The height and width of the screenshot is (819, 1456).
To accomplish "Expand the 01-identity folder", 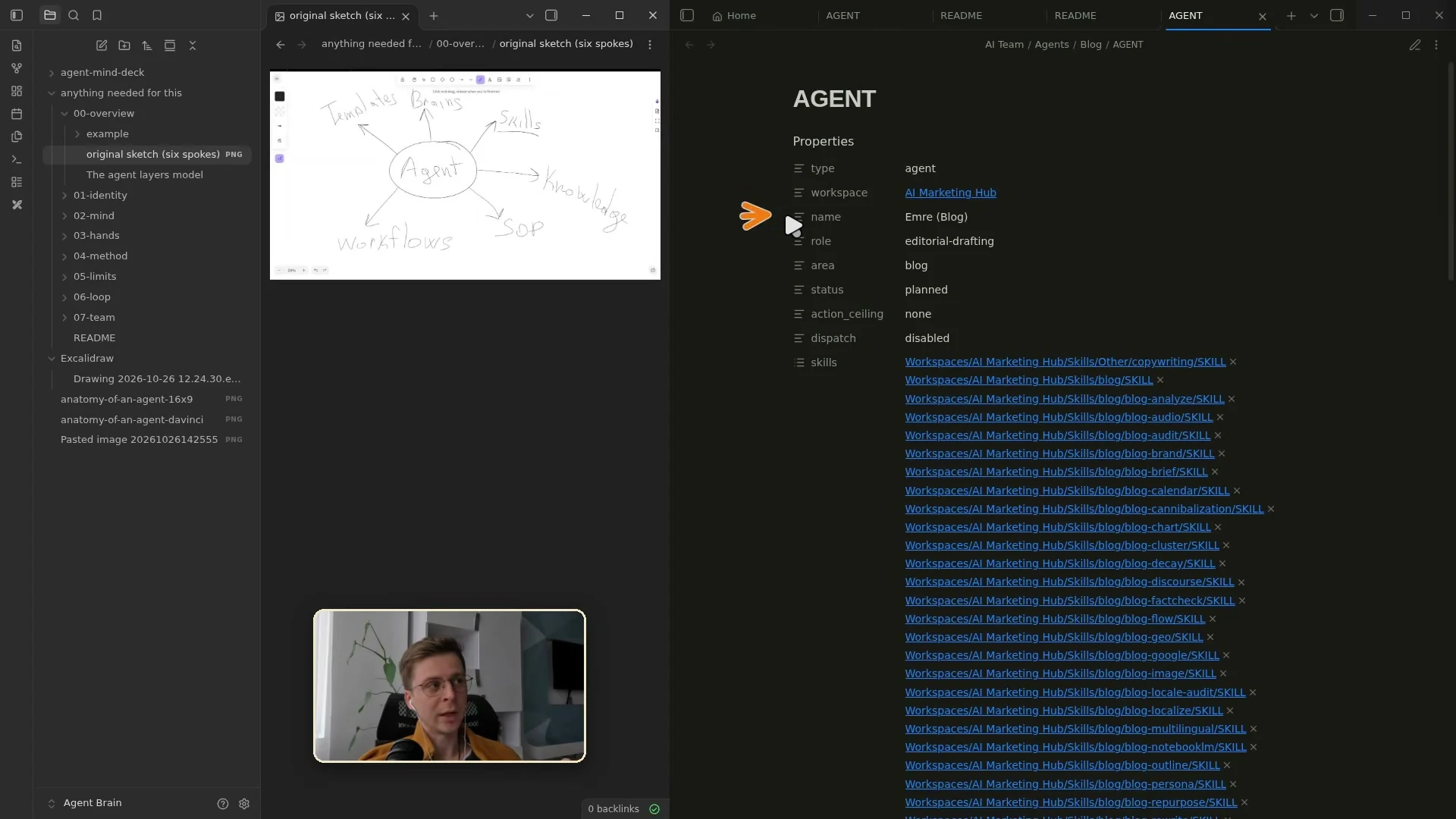I will [64, 196].
